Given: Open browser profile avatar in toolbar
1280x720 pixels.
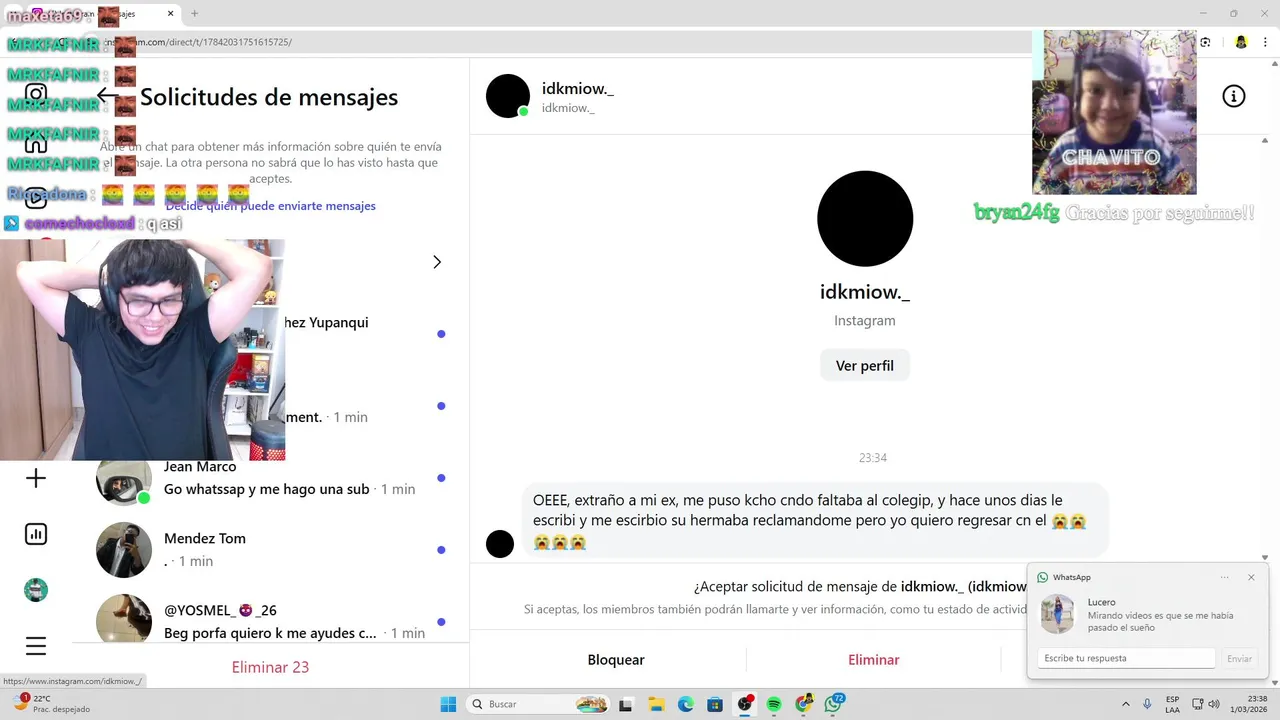Looking at the screenshot, I should point(1241,42).
